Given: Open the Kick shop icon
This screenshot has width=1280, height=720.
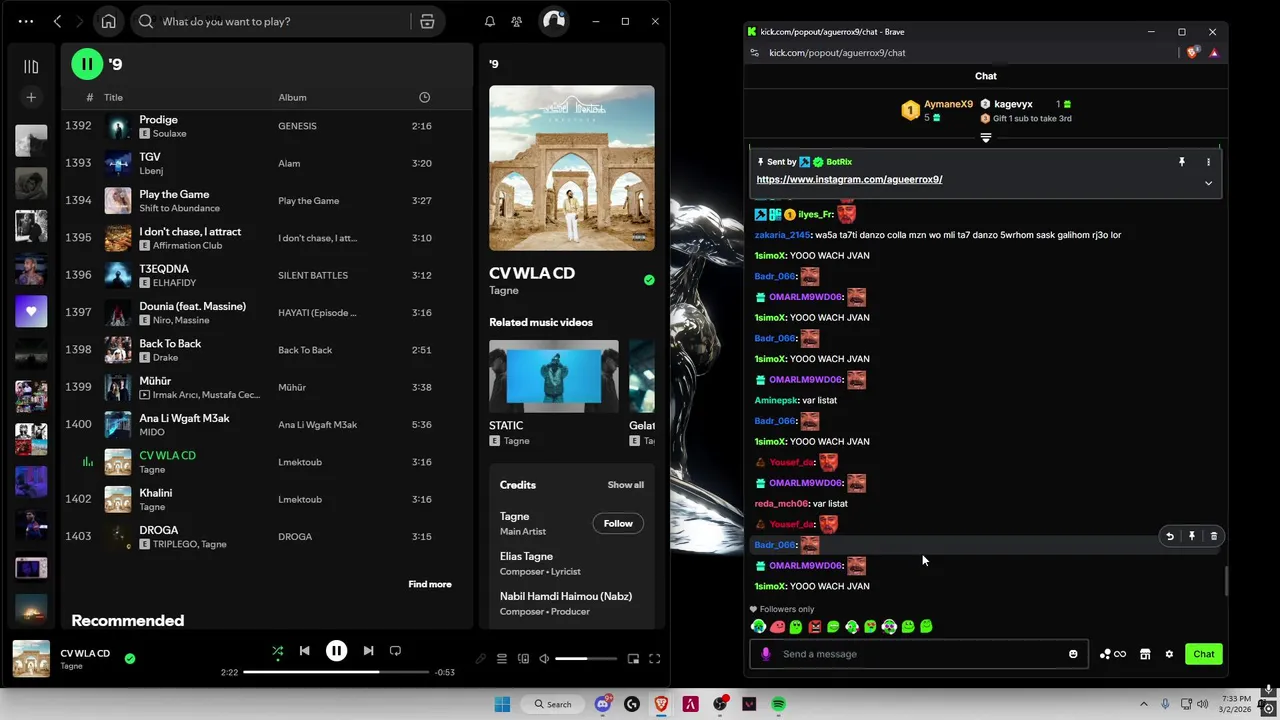Looking at the screenshot, I should tap(1145, 654).
